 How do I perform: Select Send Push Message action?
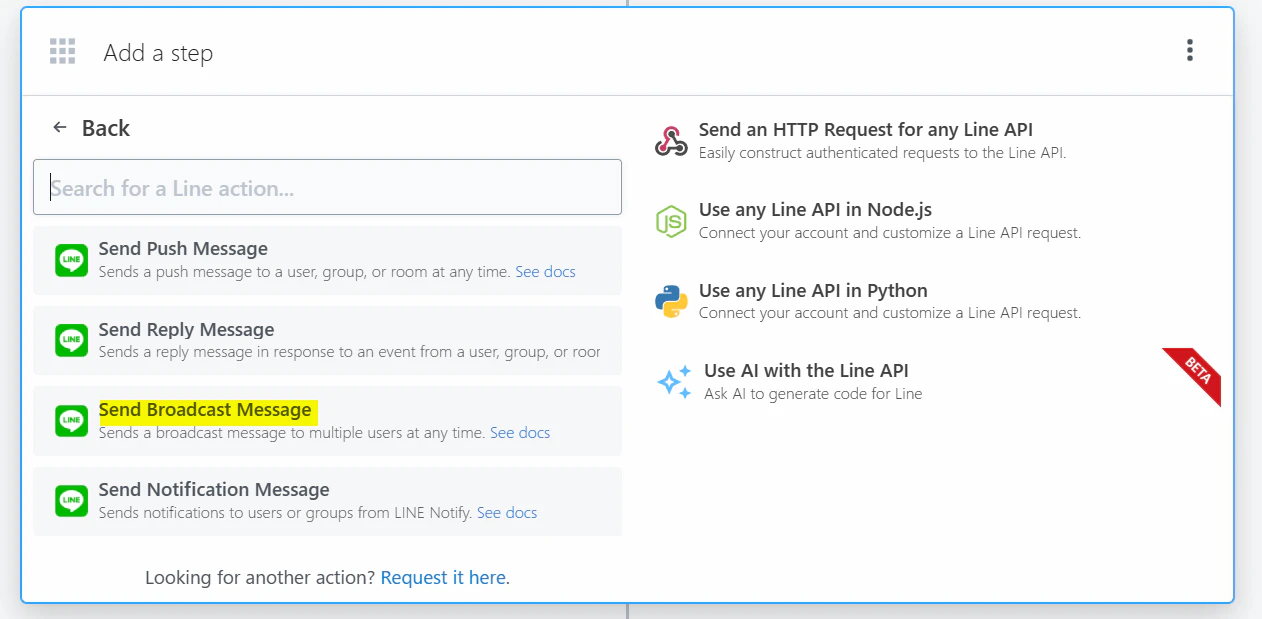[x=327, y=260]
